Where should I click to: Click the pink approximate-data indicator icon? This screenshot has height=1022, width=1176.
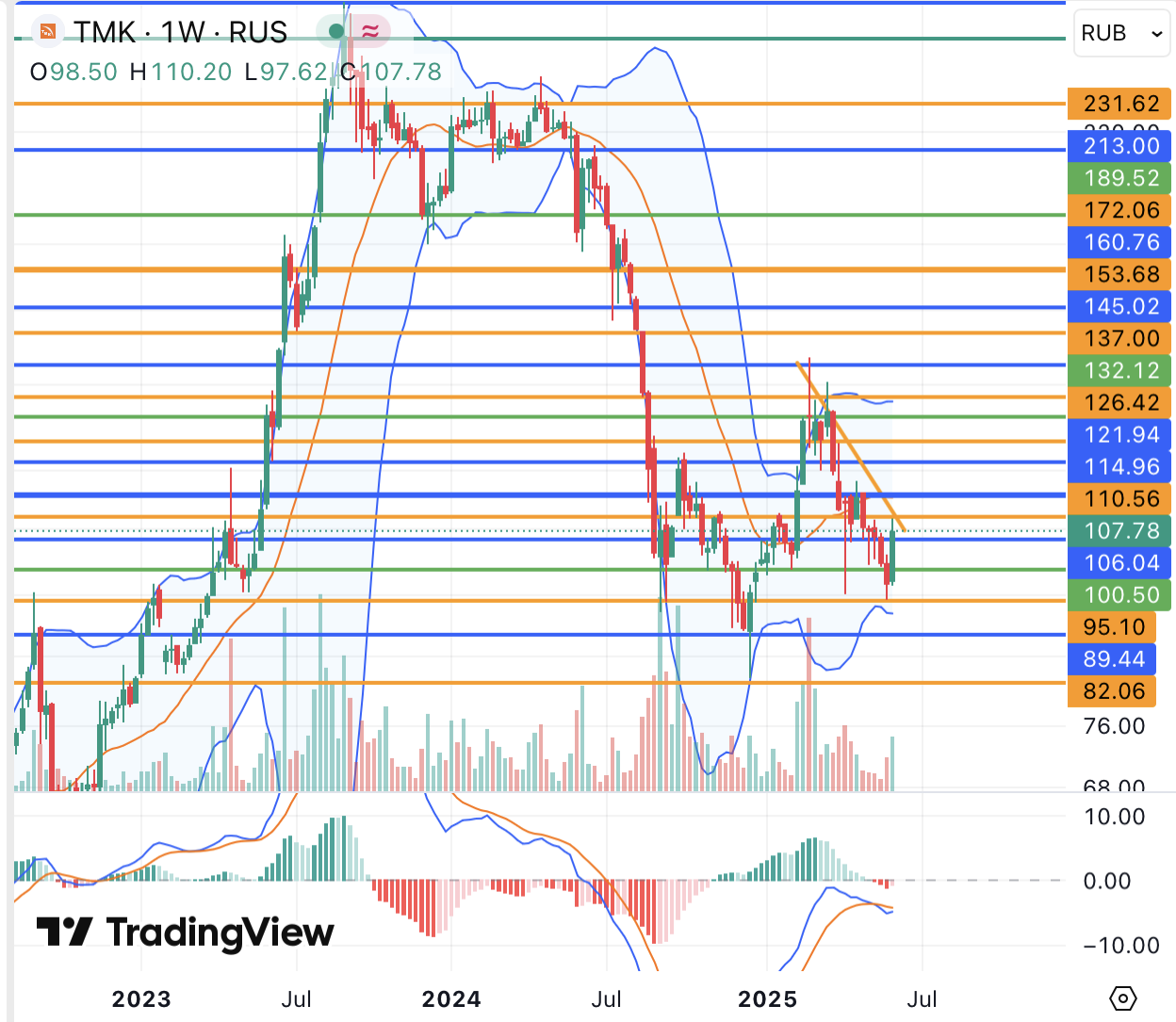point(370,32)
